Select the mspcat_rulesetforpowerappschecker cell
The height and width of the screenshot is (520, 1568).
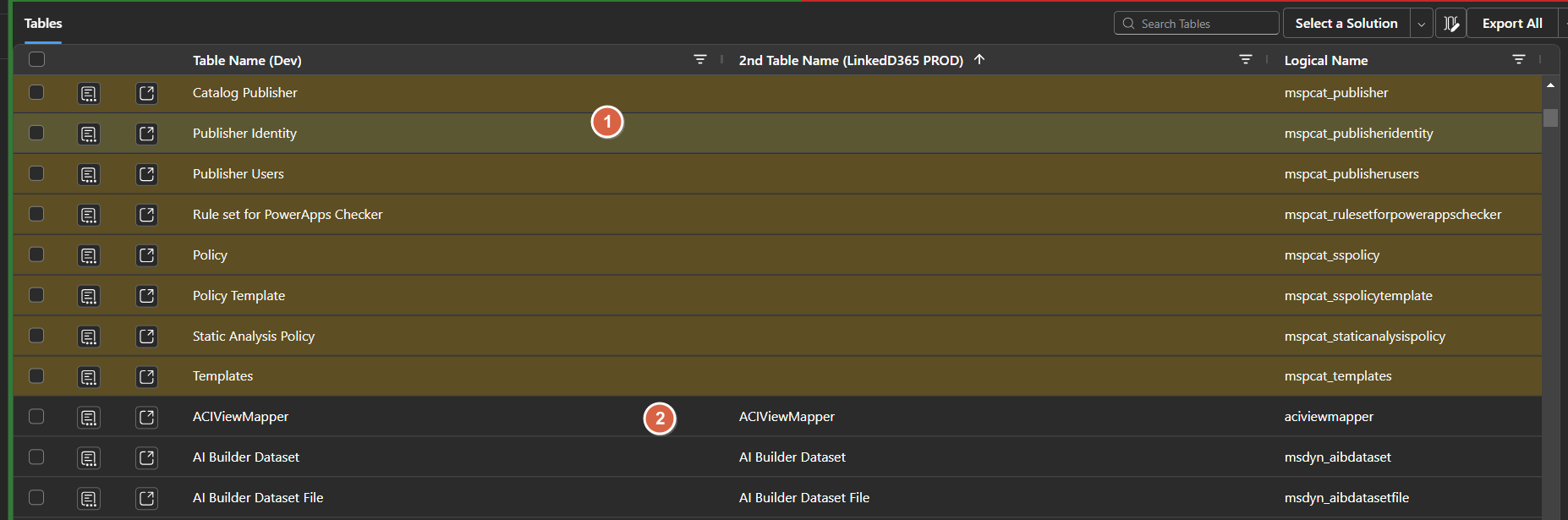[1393, 215]
